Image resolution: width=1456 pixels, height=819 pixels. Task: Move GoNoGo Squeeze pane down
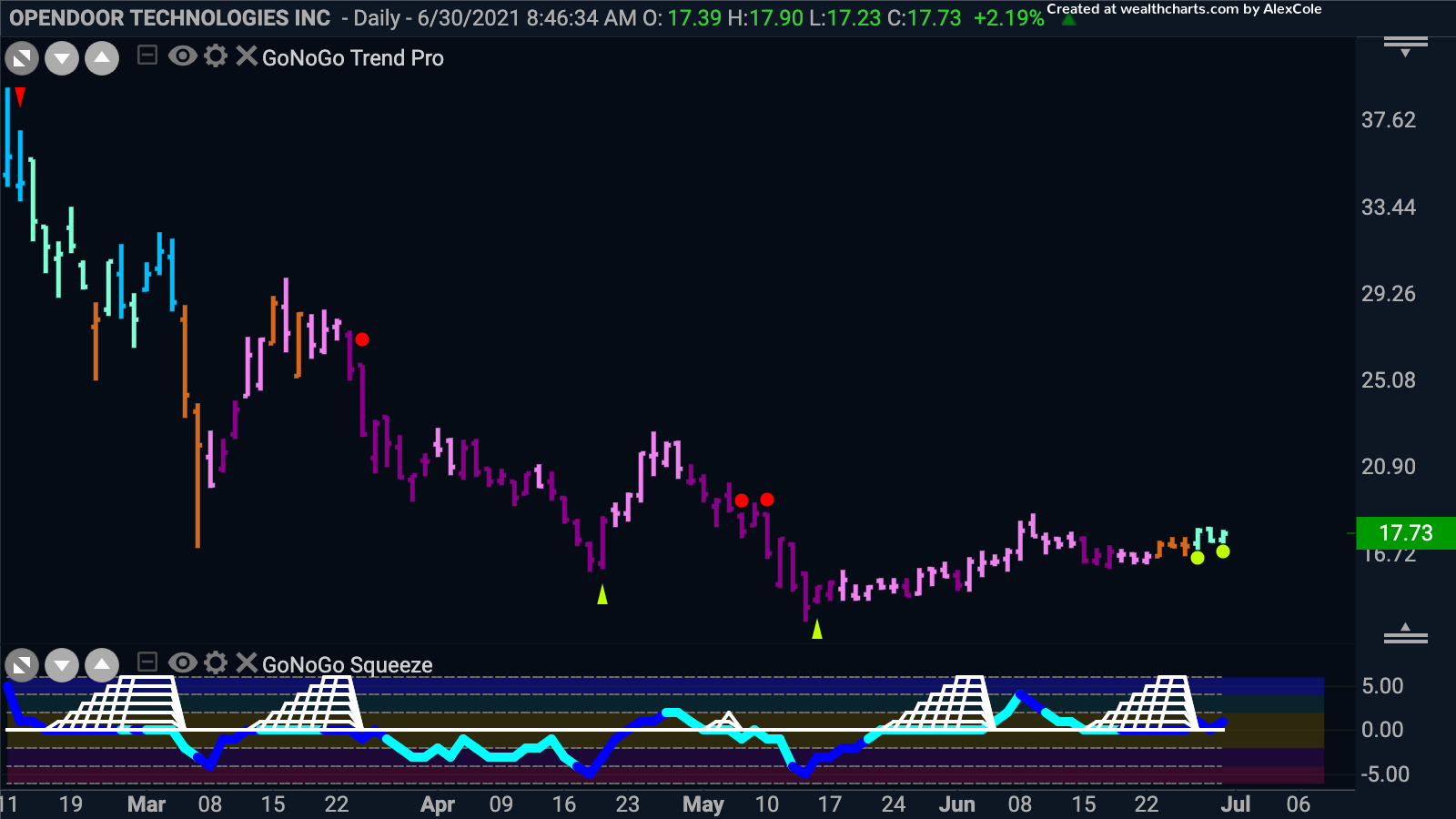click(62, 666)
